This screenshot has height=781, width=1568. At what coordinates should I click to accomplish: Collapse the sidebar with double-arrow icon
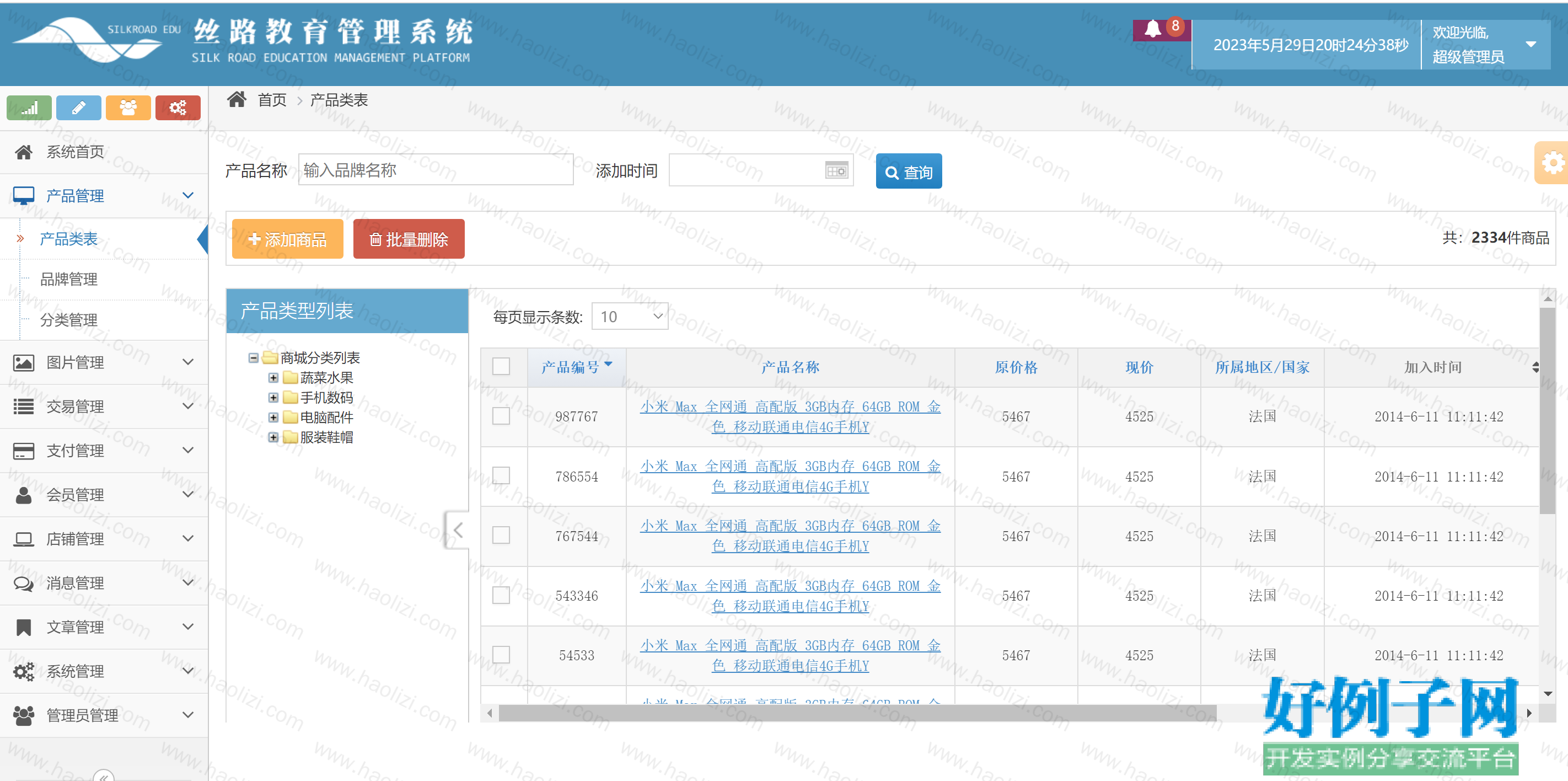(104, 775)
